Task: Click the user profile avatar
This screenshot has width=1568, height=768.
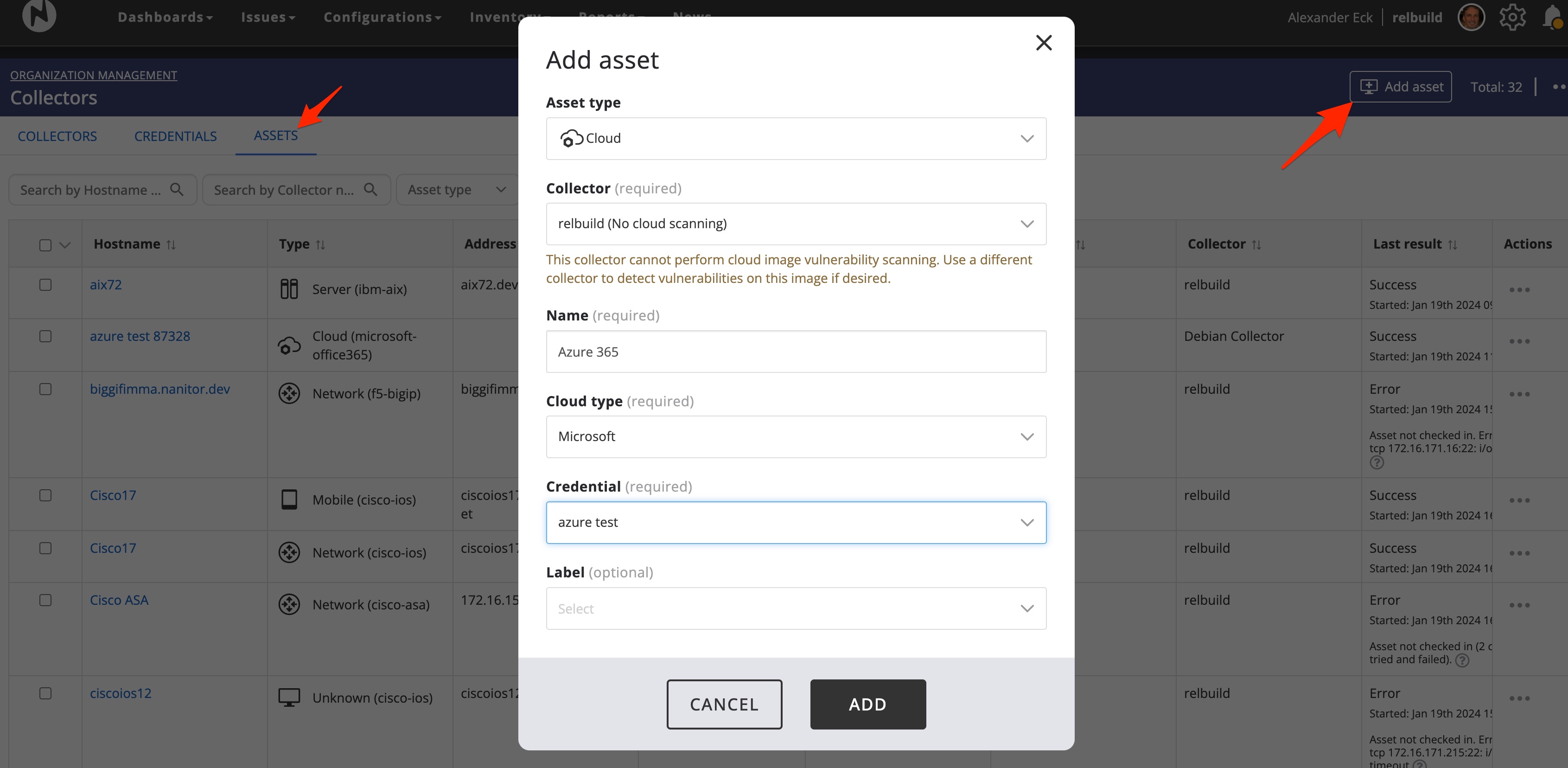Action: 1471,17
